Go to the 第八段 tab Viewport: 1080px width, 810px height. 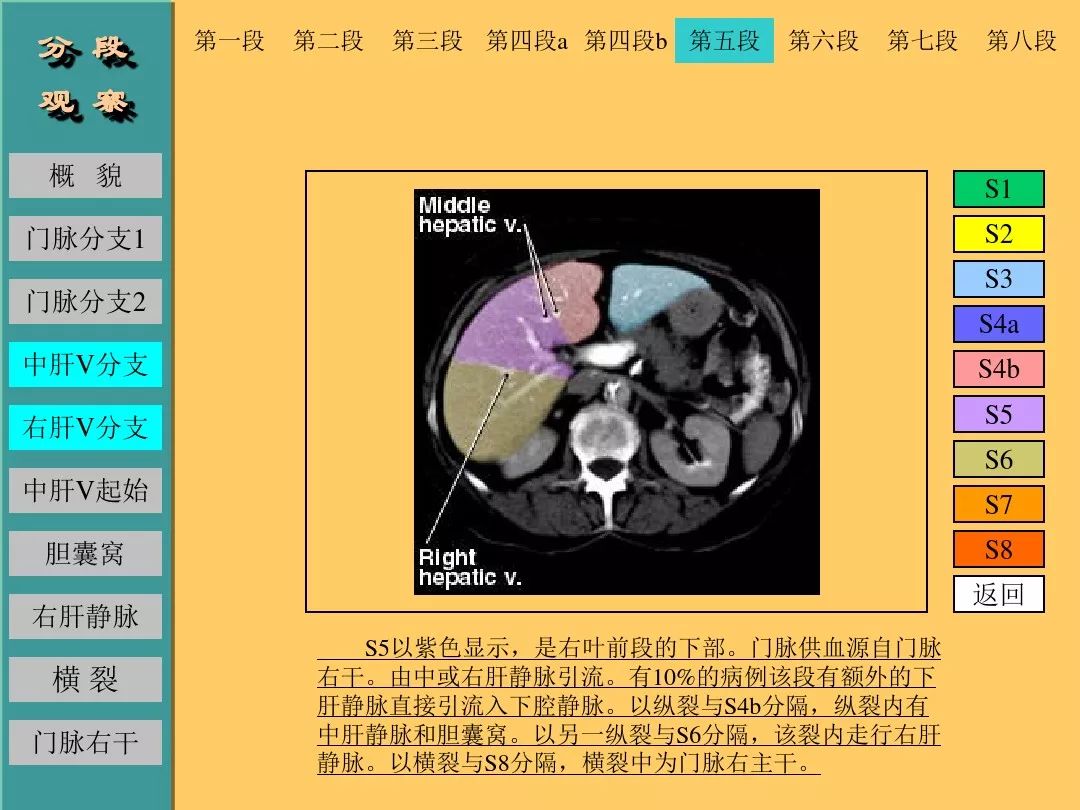tap(1021, 41)
